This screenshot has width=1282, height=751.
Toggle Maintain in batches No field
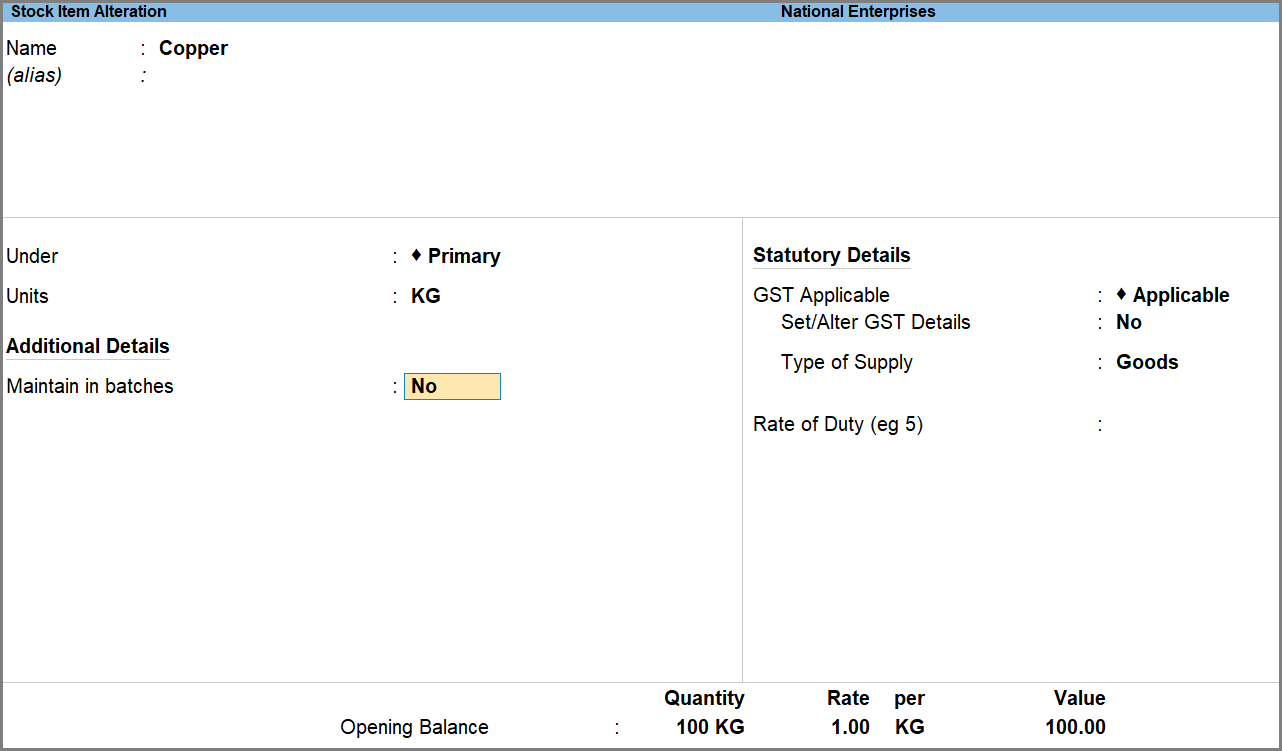coord(452,386)
